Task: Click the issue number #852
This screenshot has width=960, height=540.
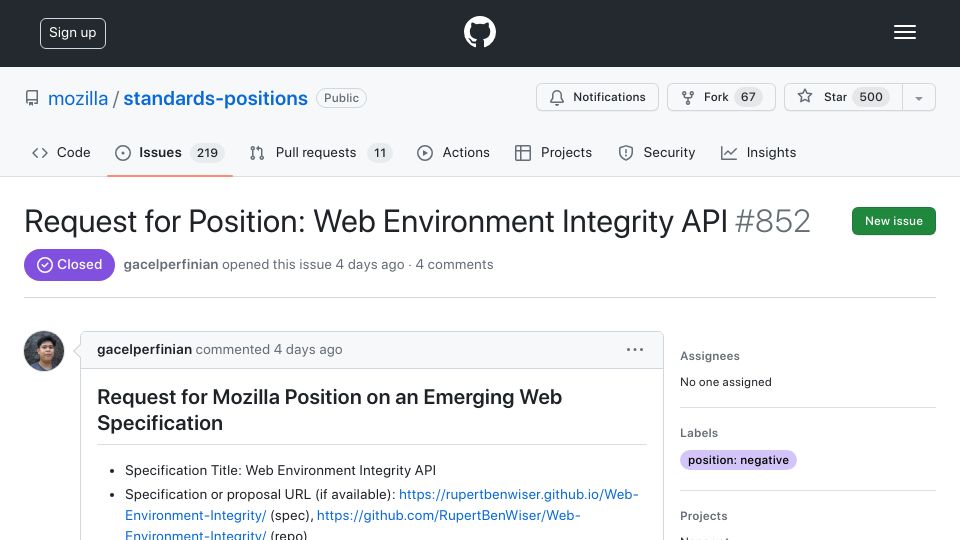Action: [x=773, y=221]
